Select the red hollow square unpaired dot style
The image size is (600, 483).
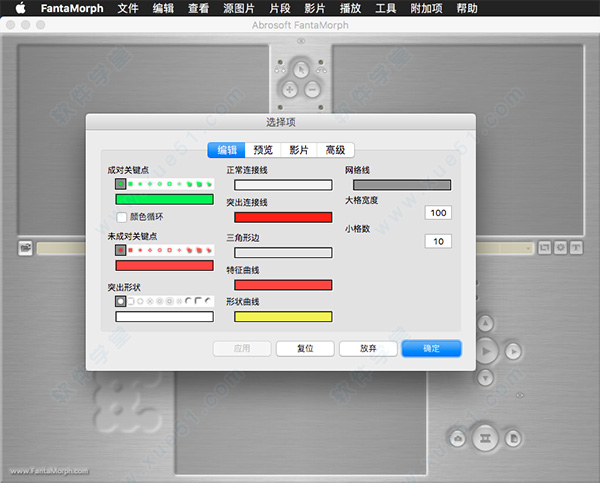[169, 250]
